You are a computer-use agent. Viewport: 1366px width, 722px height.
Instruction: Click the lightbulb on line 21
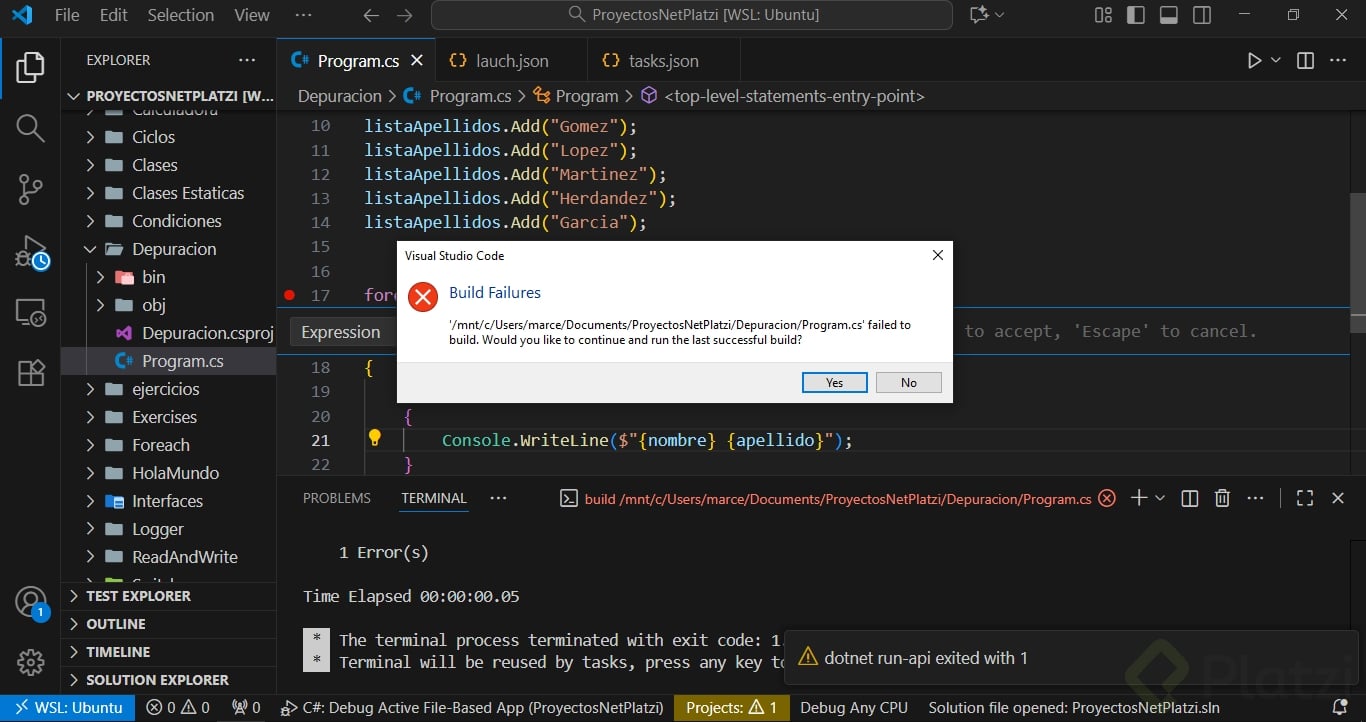pos(375,438)
